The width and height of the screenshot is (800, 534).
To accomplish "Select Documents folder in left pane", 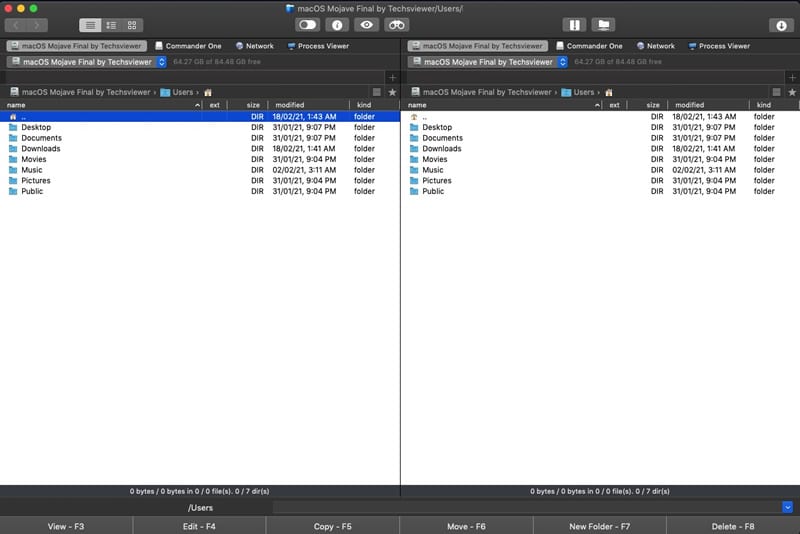I will point(200,138).
